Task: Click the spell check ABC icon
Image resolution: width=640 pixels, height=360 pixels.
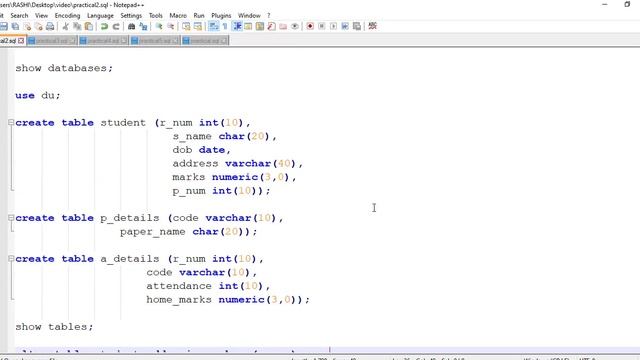Action: pos(372,27)
